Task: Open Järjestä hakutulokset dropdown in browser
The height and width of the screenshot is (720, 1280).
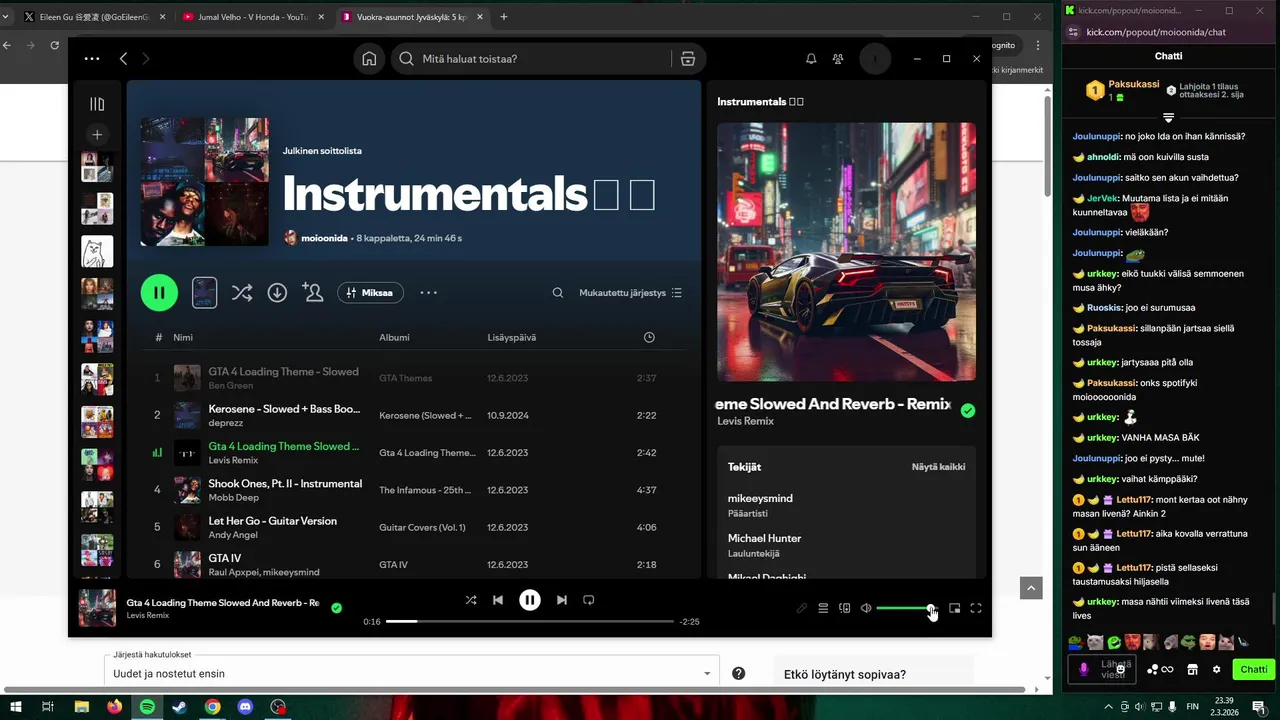Action: [412, 673]
